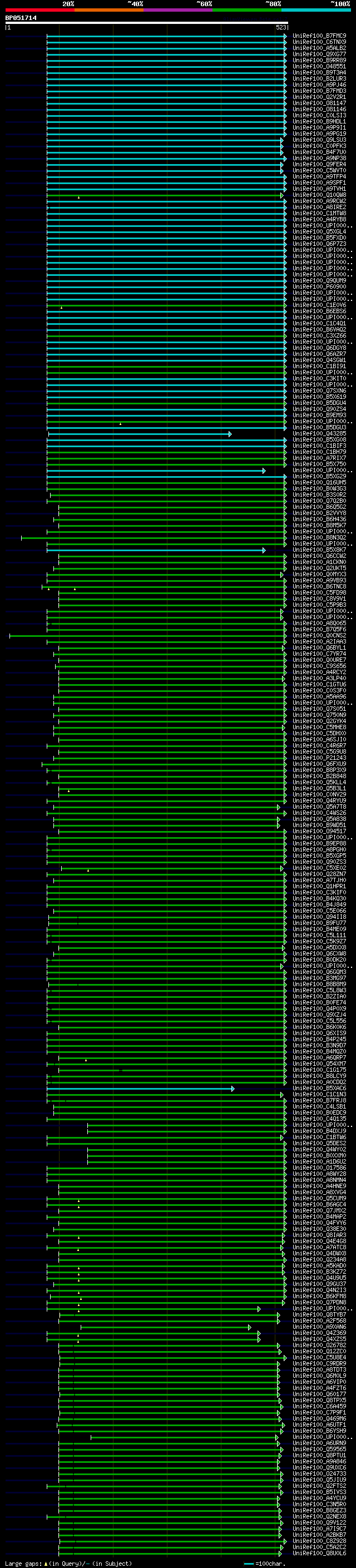Select the UniRef100_Q59565 label
356x1568 pixels.
coord(319,1450)
